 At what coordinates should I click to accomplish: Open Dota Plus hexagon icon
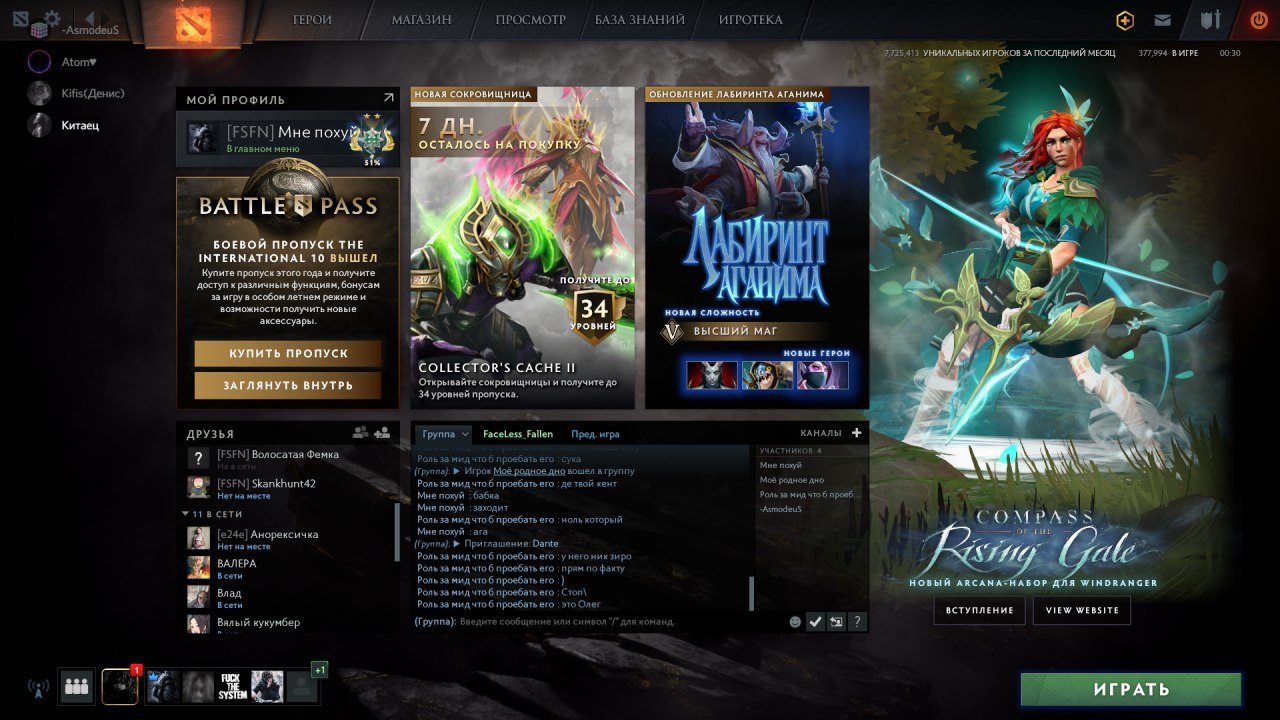click(1126, 20)
